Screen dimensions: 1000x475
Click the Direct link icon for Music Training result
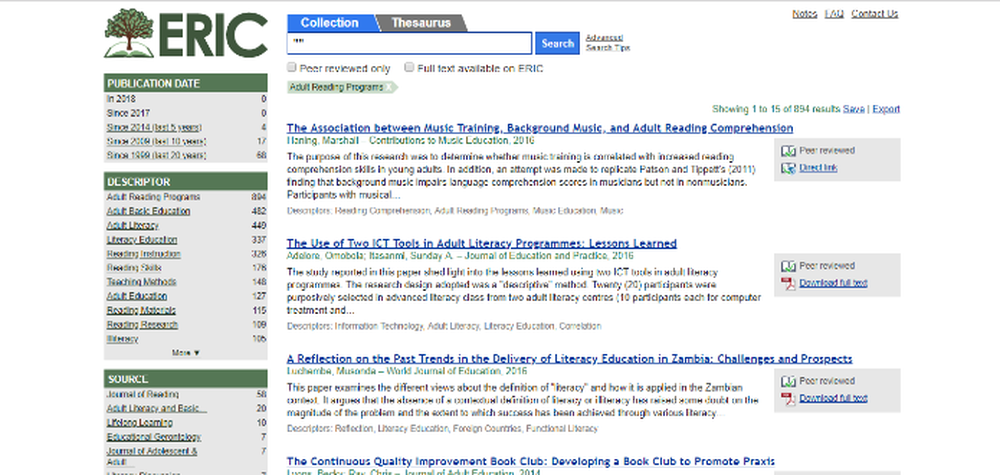click(788, 168)
